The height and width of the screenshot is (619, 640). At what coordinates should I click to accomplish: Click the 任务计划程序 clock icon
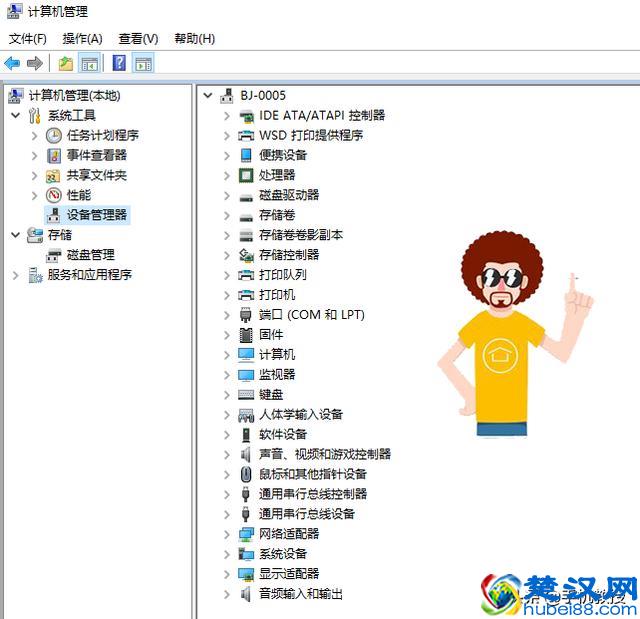tap(53, 135)
